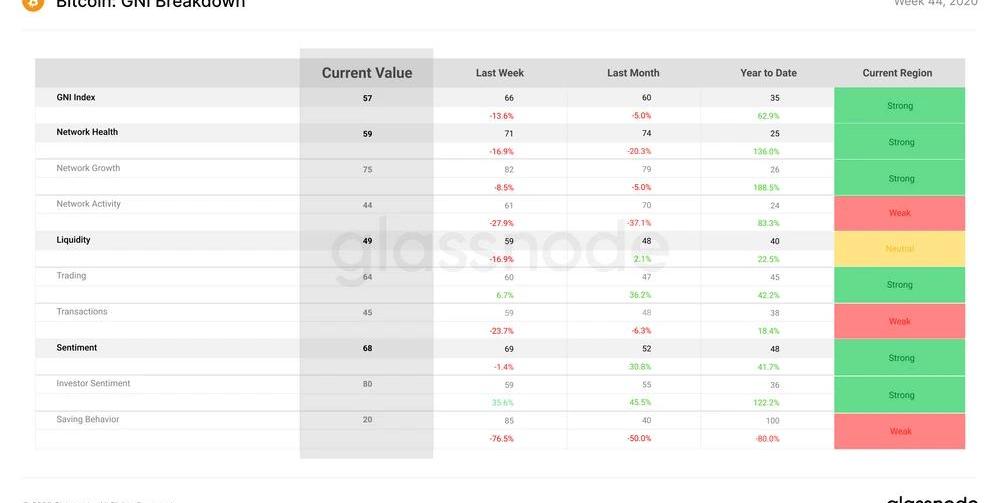
Task: Select the Transactions row label
Action: (x=82, y=312)
